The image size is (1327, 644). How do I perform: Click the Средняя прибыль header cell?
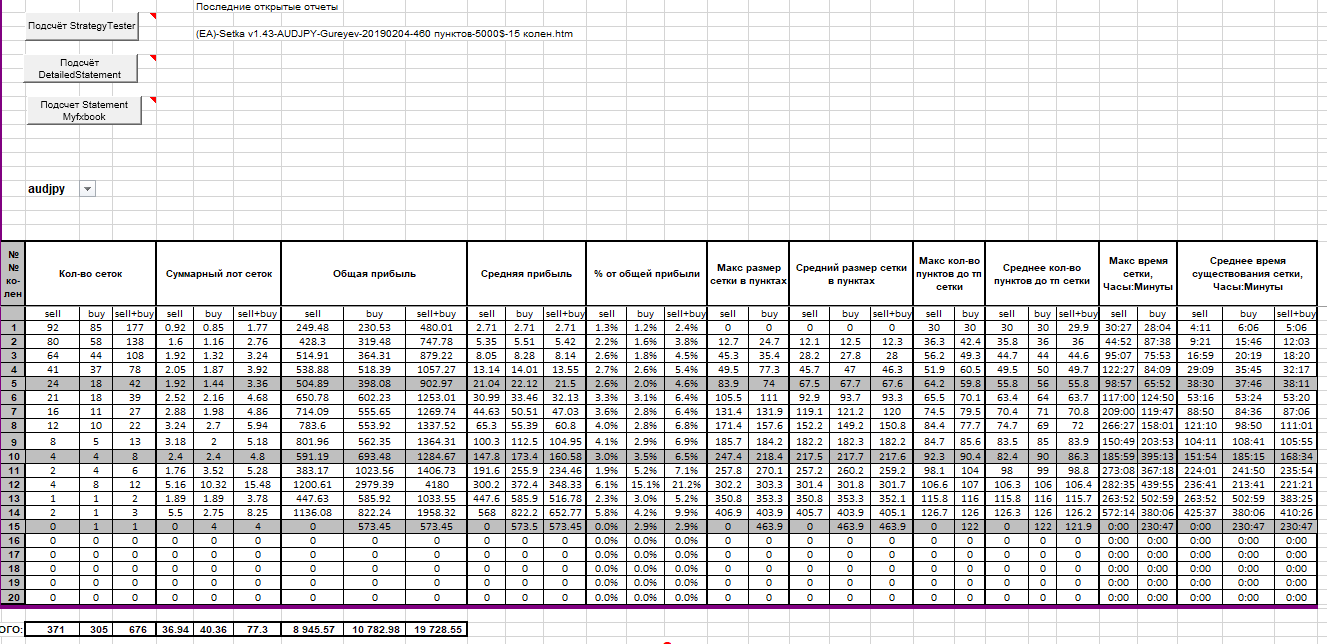click(526, 273)
